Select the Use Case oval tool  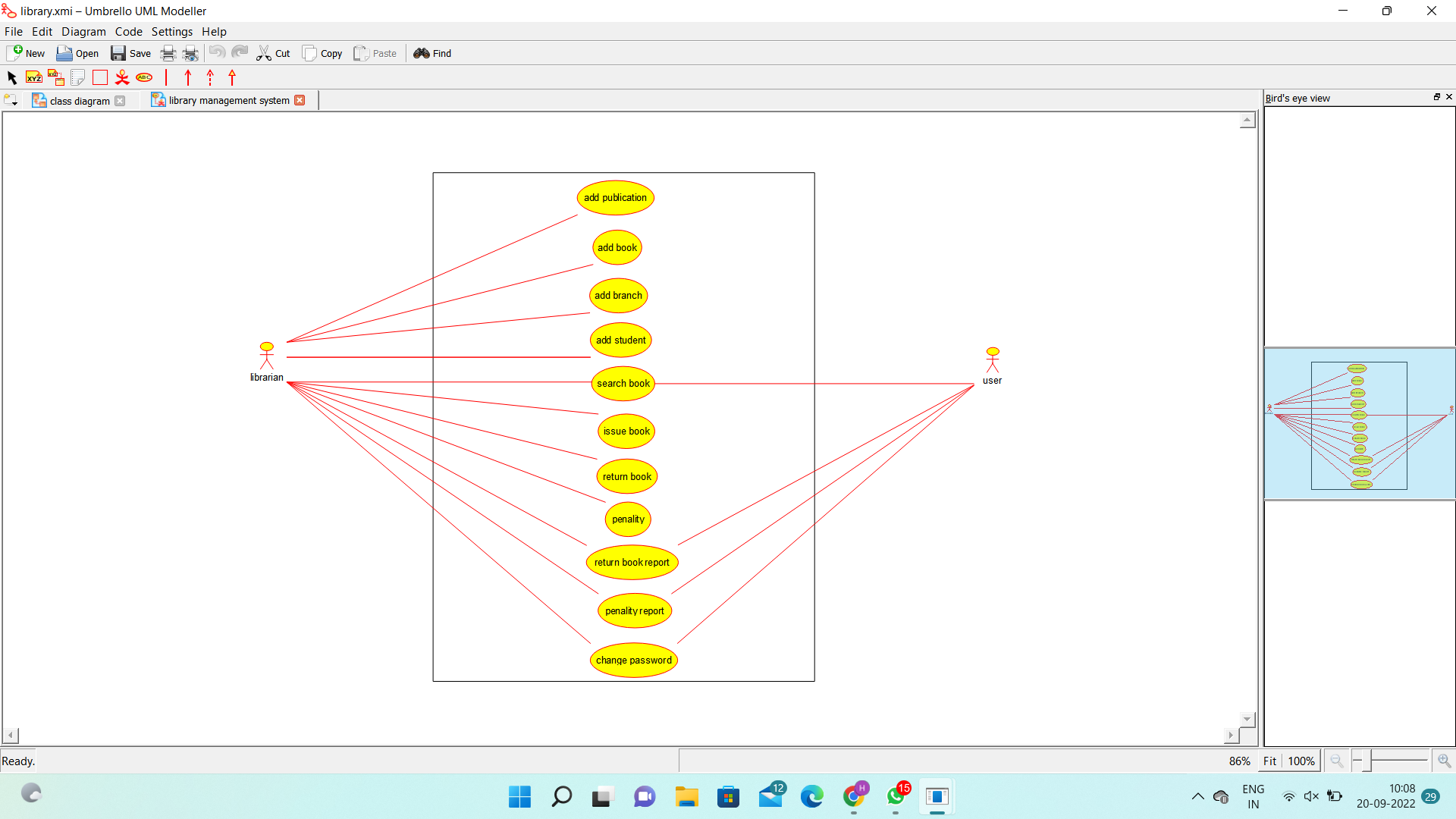(x=144, y=77)
